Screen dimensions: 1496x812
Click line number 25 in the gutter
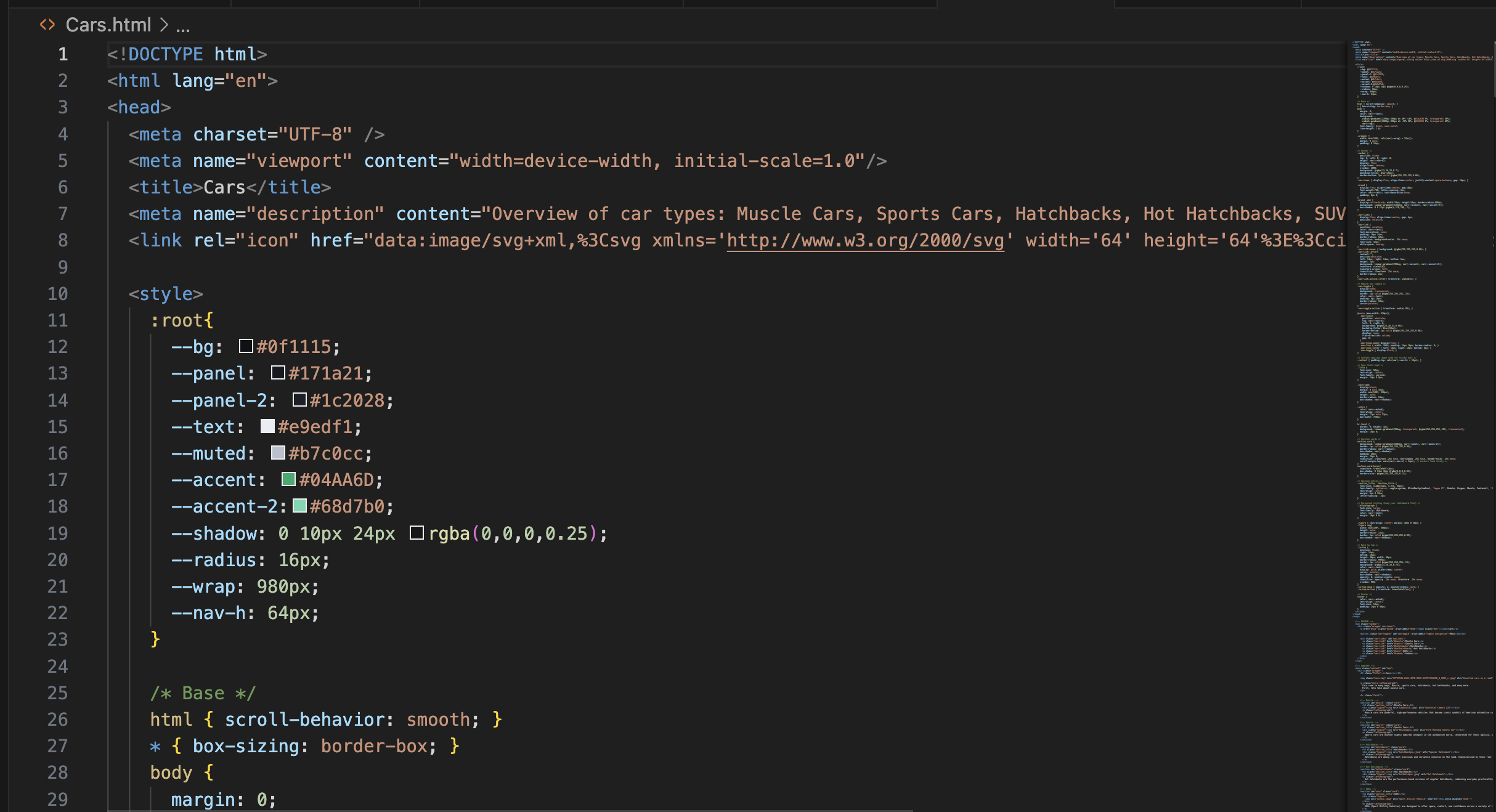(x=58, y=693)
